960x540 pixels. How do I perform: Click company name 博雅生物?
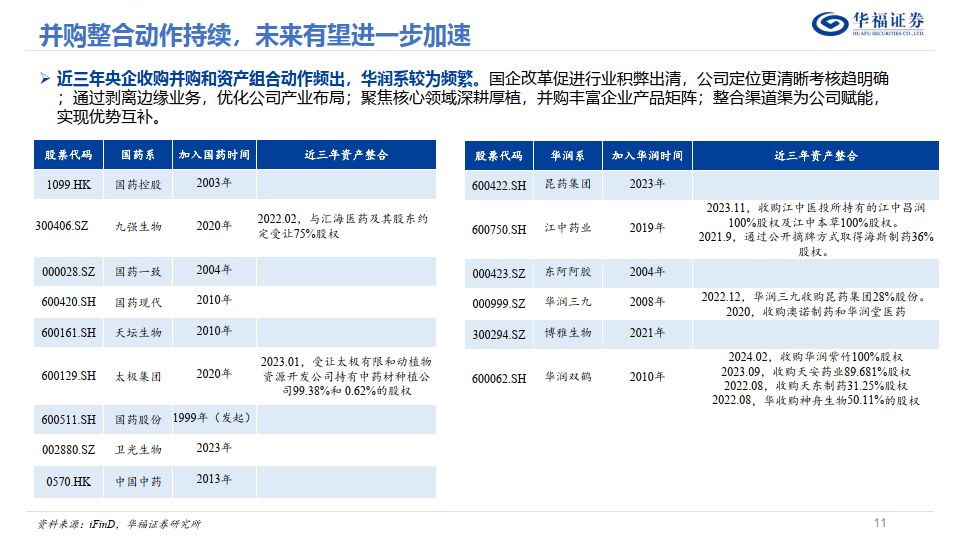coord(568,333)
